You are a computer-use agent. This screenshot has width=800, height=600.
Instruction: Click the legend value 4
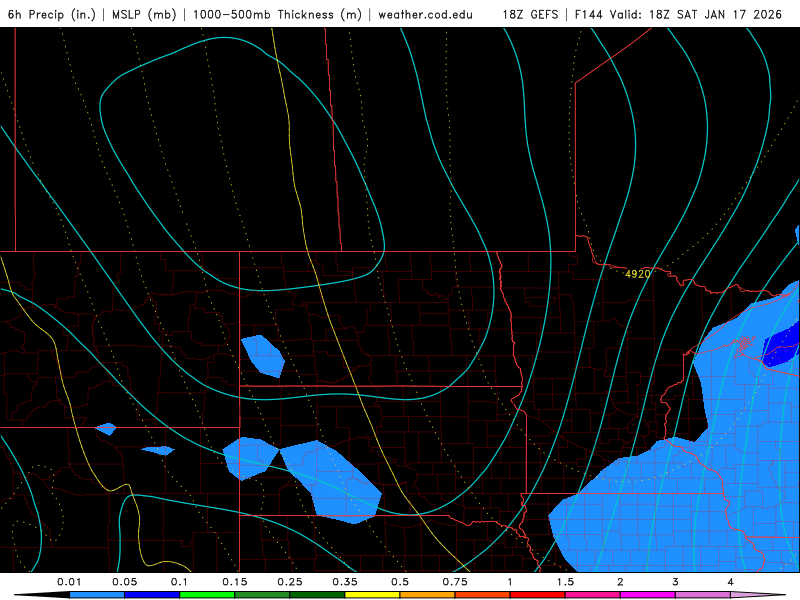pyautogui.click(x=731, y=582)
